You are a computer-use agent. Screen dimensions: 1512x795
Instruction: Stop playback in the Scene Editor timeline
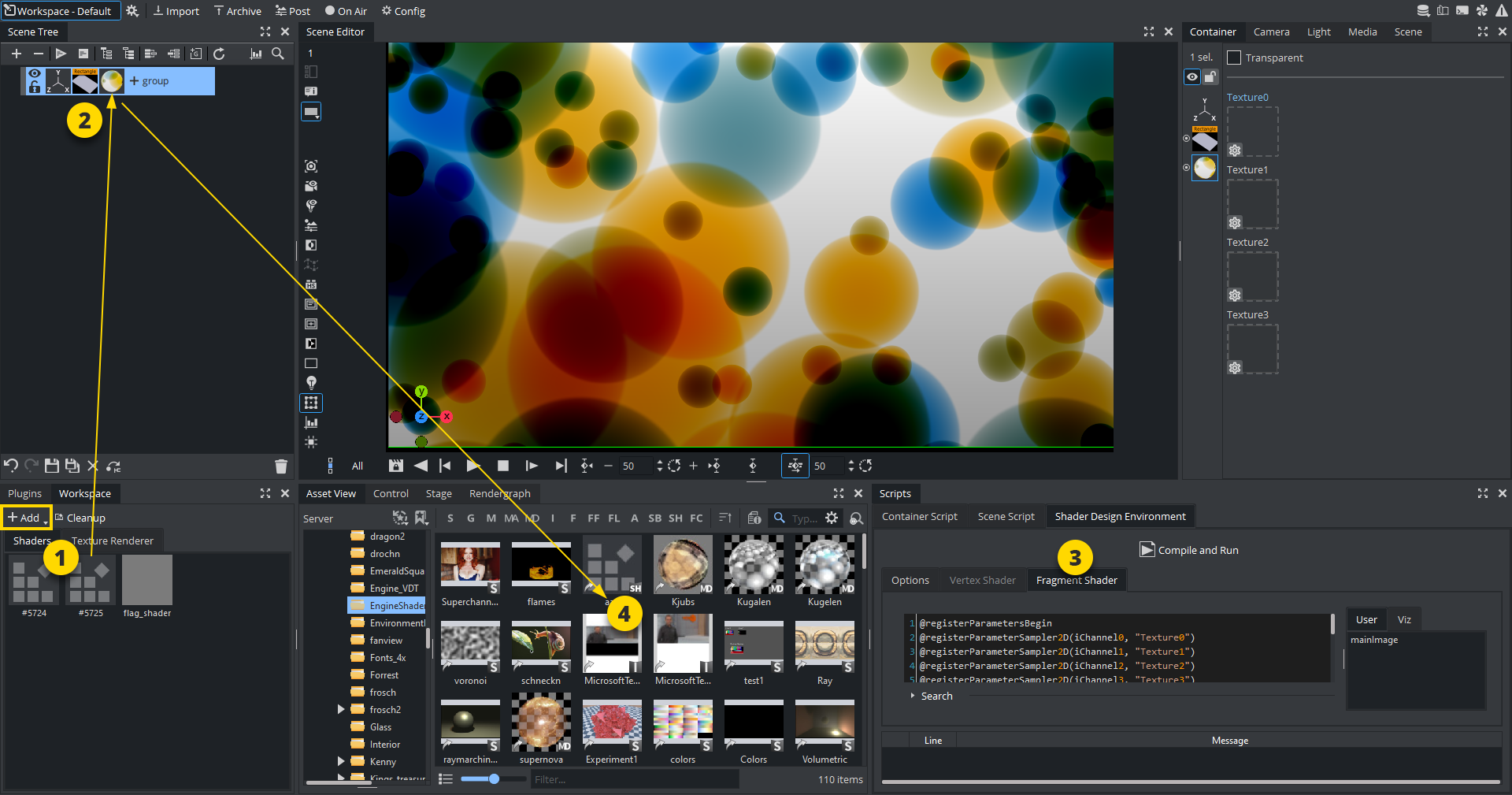503,466
